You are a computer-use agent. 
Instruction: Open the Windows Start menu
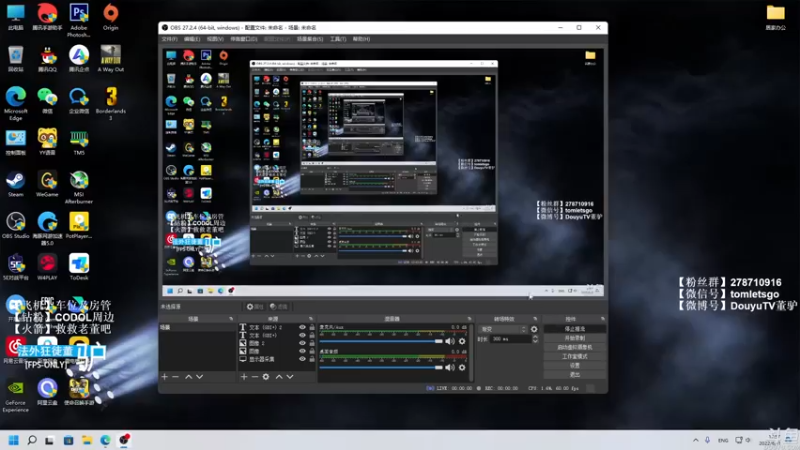(14, 440)
